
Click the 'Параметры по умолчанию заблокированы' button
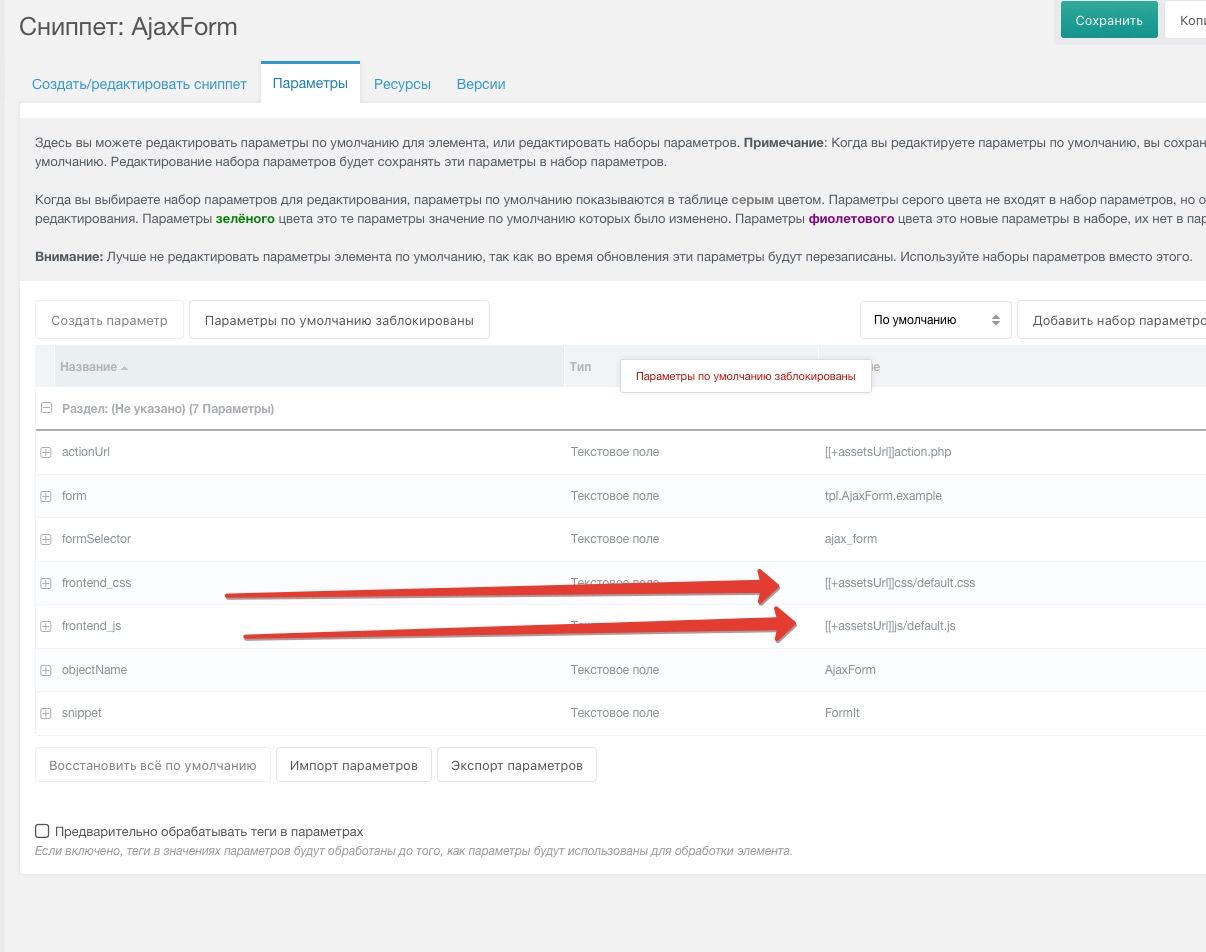coord(339,320)
